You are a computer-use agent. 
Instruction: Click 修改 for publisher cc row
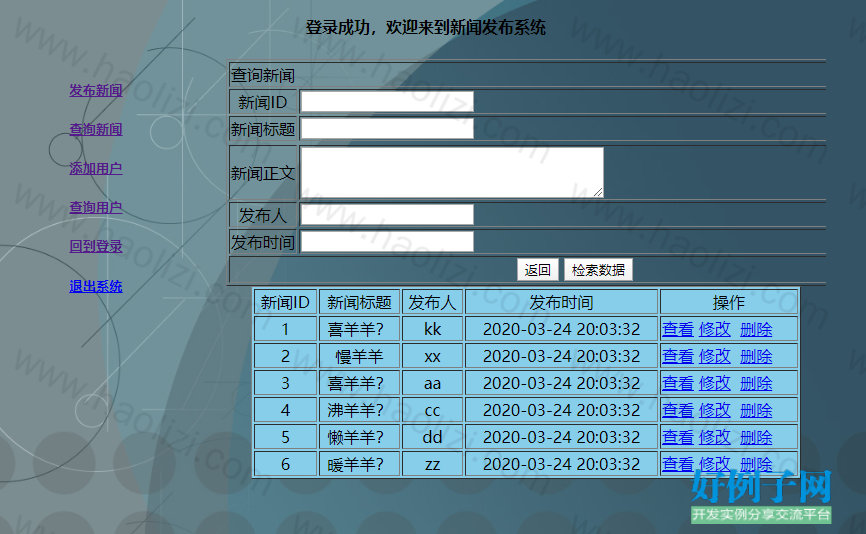[715, 410]
